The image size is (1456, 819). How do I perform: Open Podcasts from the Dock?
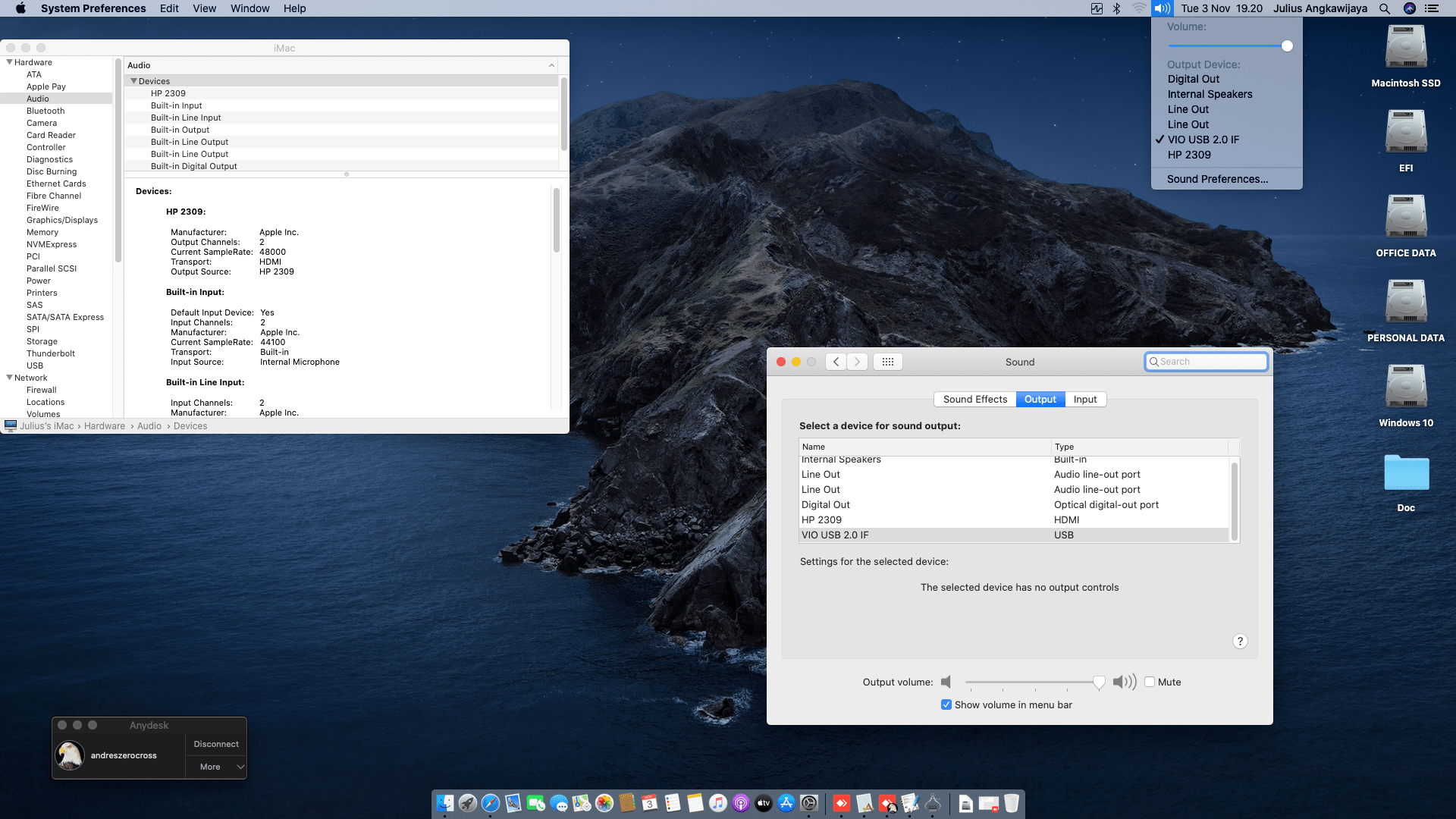point(741,803)
